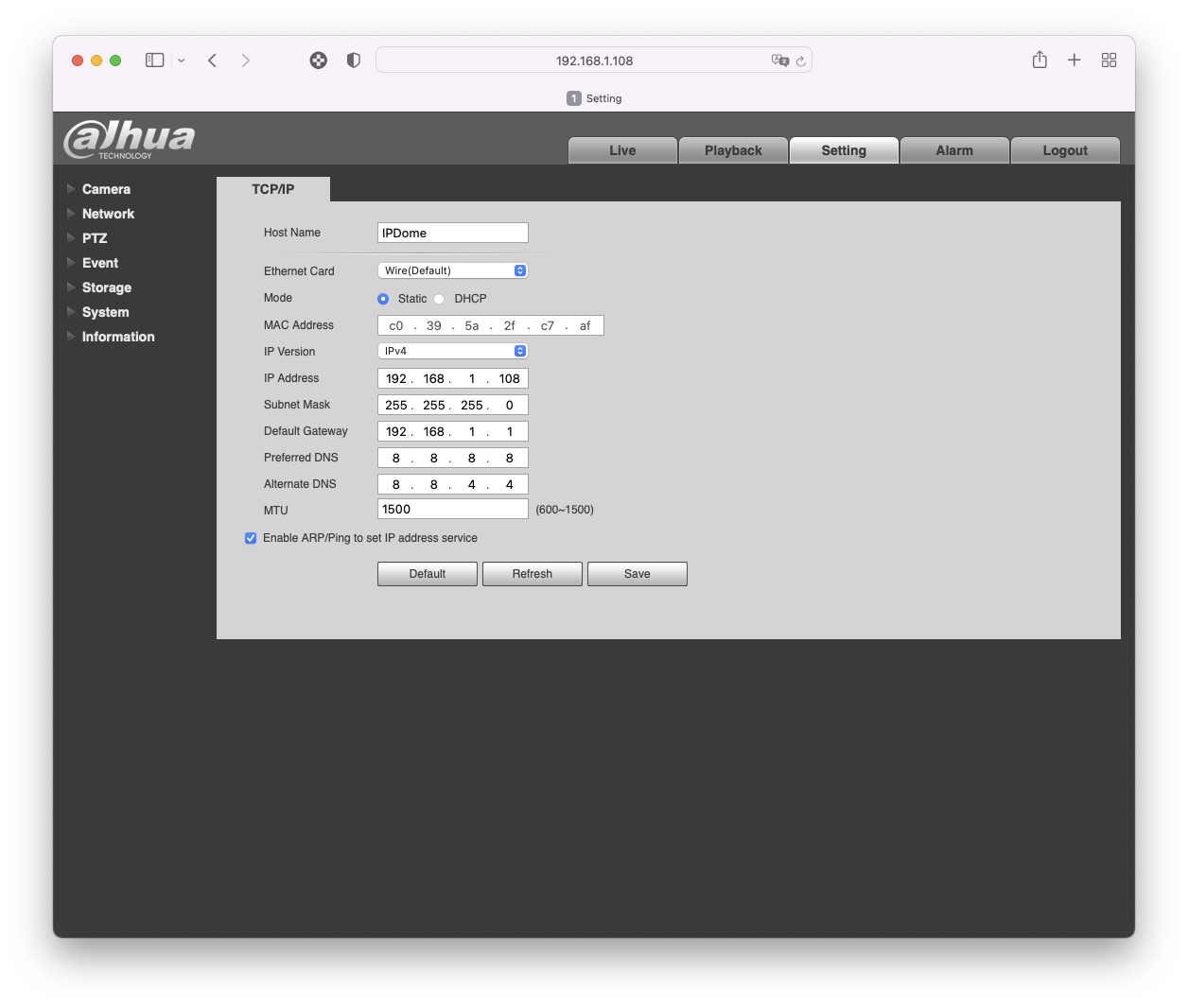This screenshot has height=1008, width=1188.
Task: Select Static mode radio button
Action: pos(383,299)
